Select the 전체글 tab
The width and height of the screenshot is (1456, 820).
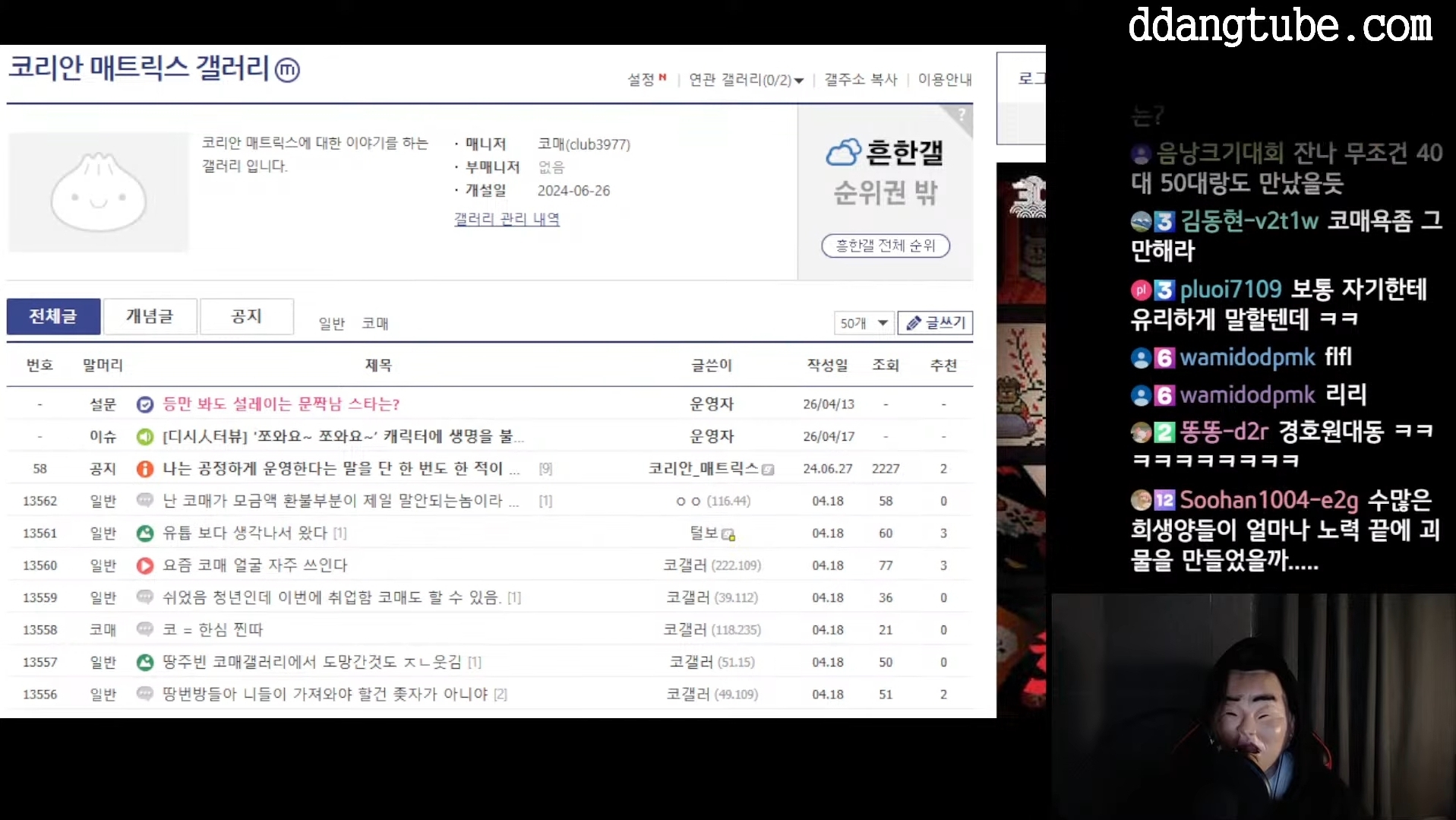coord(53,316)
